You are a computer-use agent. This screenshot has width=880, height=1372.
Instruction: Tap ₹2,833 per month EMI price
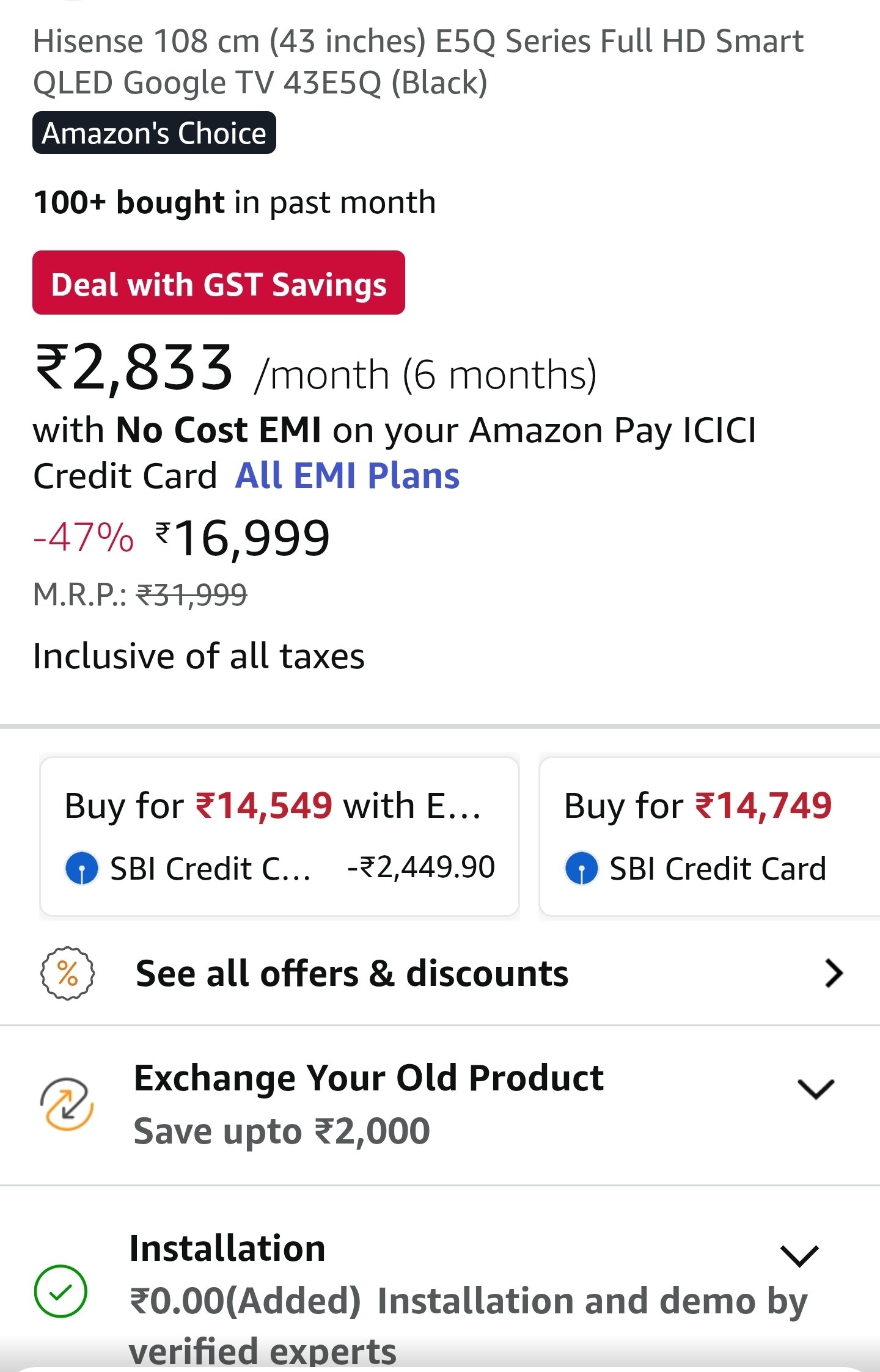(x=134, y=368)
